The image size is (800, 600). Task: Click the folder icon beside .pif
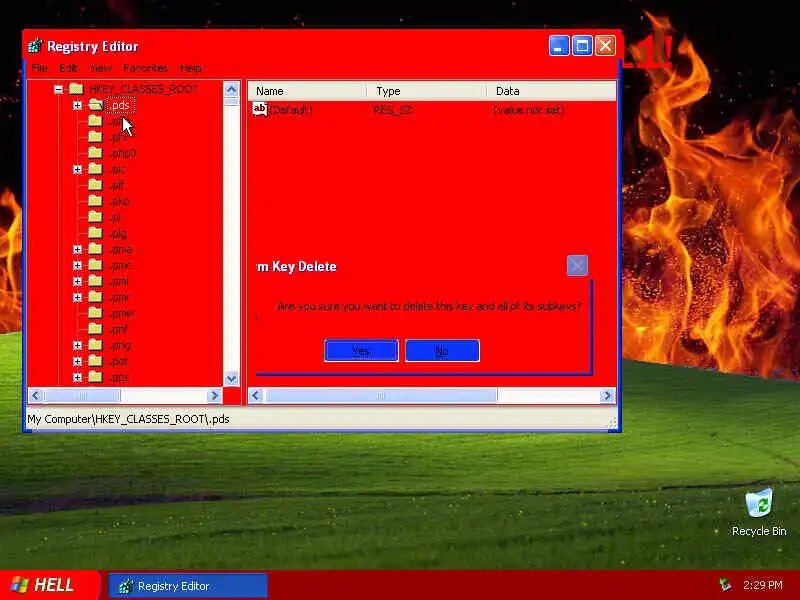[x=95, y=185]
